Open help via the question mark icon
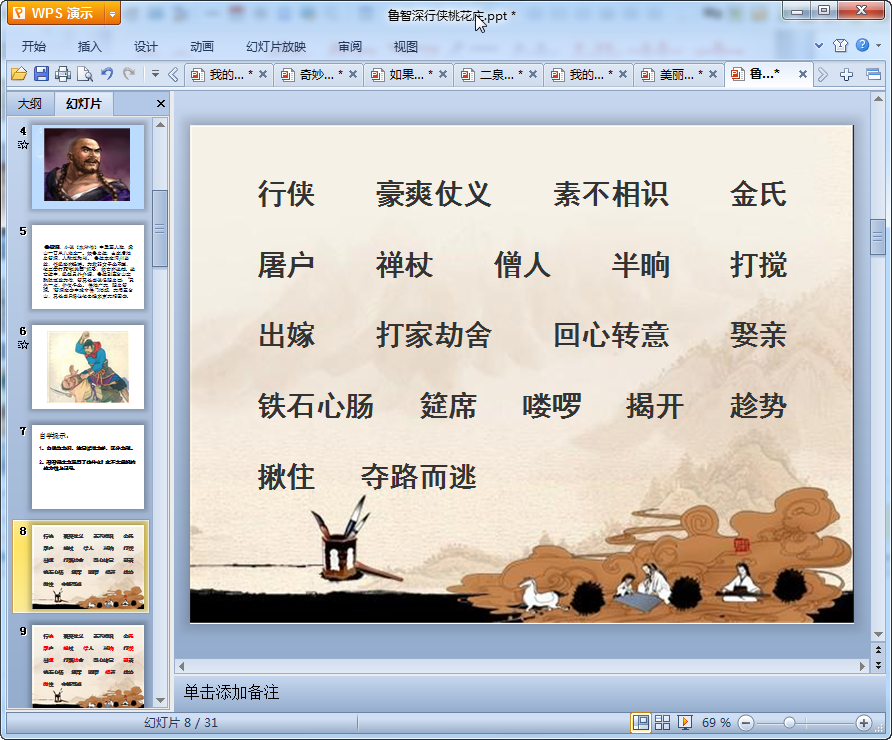This screenshot has width=892, height=740. (x=862, y=45)
